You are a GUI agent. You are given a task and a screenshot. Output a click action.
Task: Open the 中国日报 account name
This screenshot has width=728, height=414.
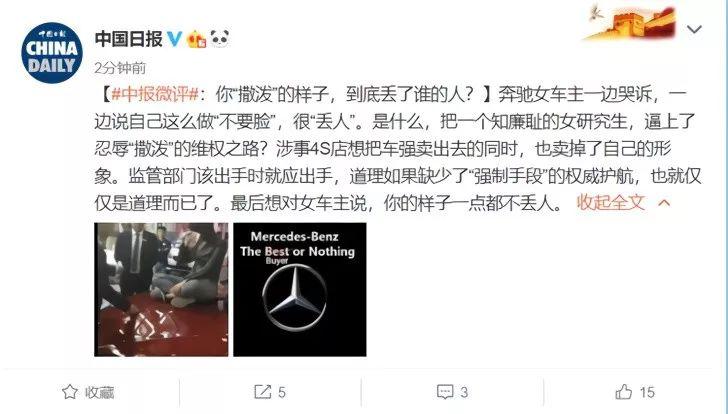[x=129, y=39]
